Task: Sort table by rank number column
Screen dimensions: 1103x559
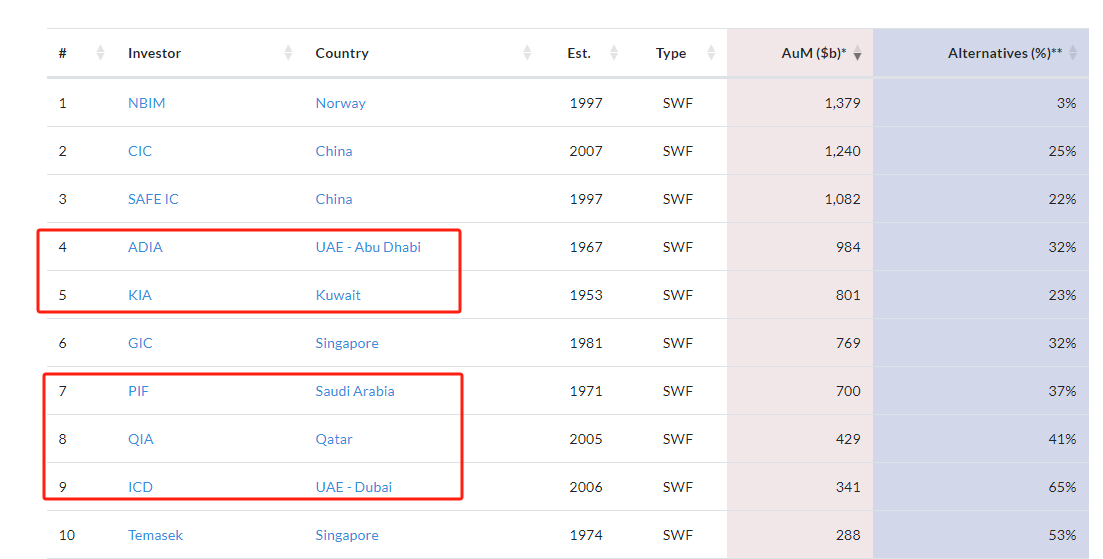Action: [x=100, y=53]
